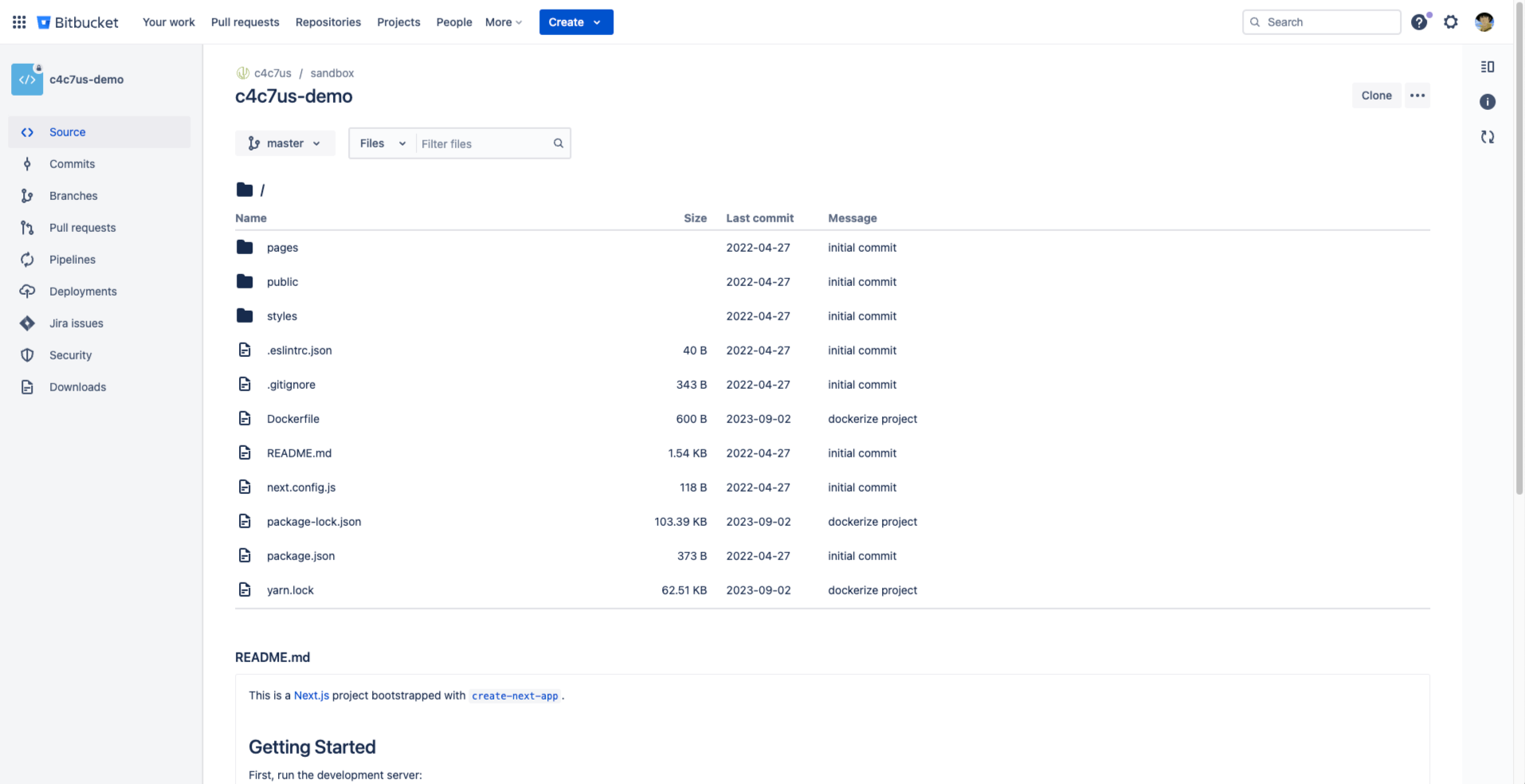Open the styles folder name link

(282, 316)
